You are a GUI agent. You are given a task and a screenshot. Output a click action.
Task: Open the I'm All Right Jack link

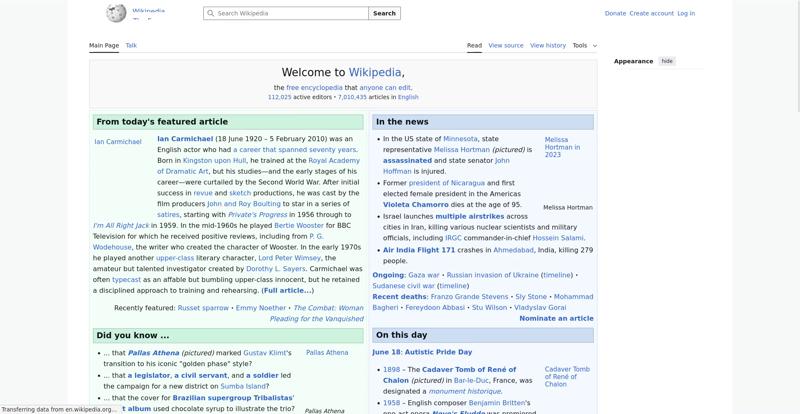click(121, 225)
